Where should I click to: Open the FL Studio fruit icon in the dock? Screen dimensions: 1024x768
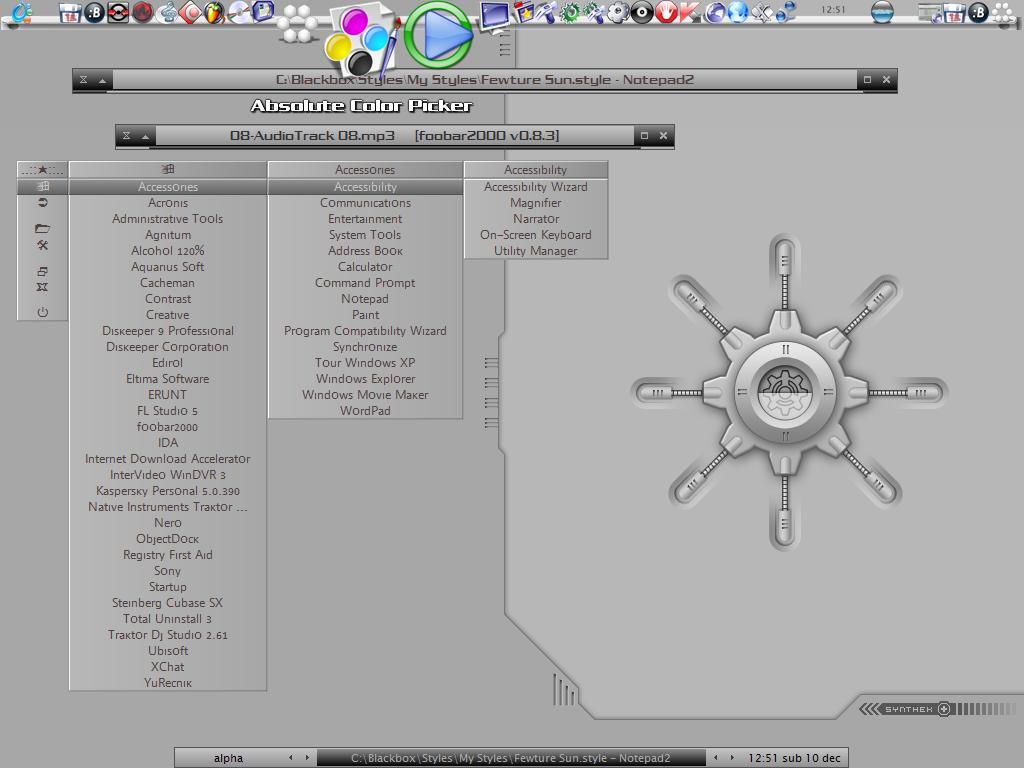point(214,12)
